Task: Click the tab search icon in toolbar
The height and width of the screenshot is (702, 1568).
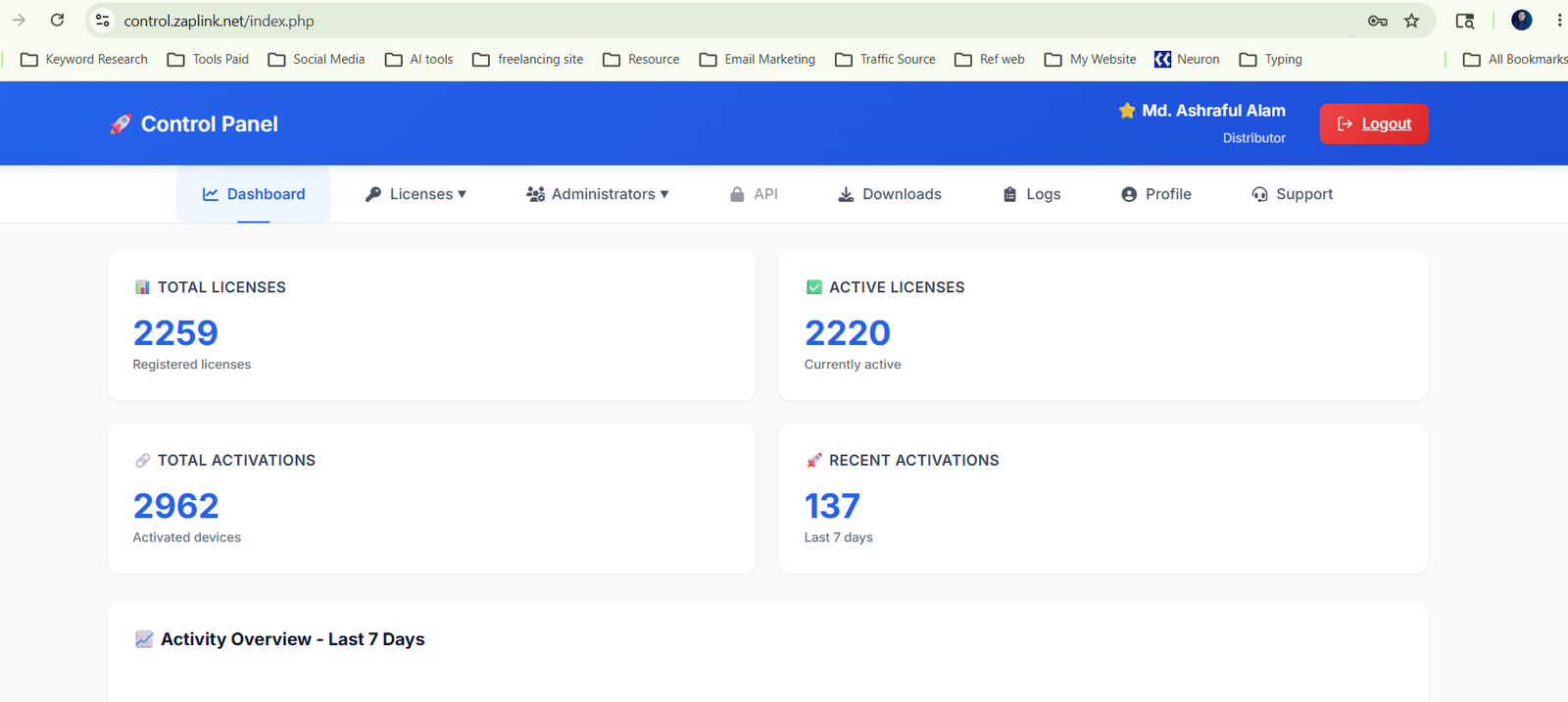Action: tap(1465, 21)
